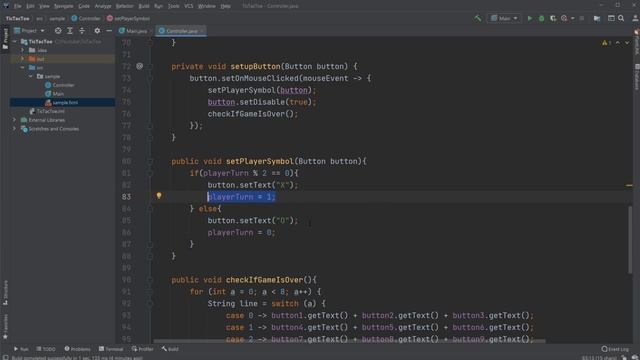This screenshot has height=360, width=640.
Task: Open the TODO tool window
Action: (46, 349)
